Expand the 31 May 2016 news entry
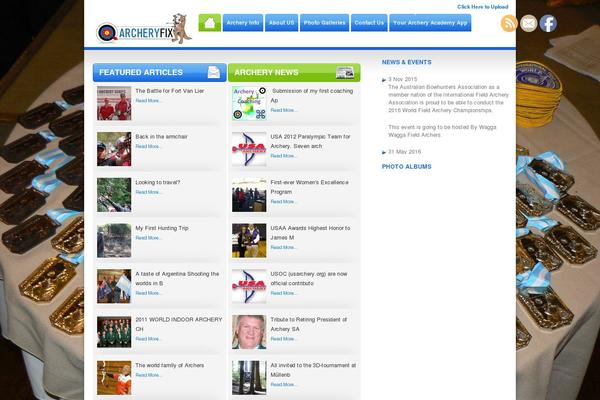Viewport: 600px width, 400px height. click(404, 152)
